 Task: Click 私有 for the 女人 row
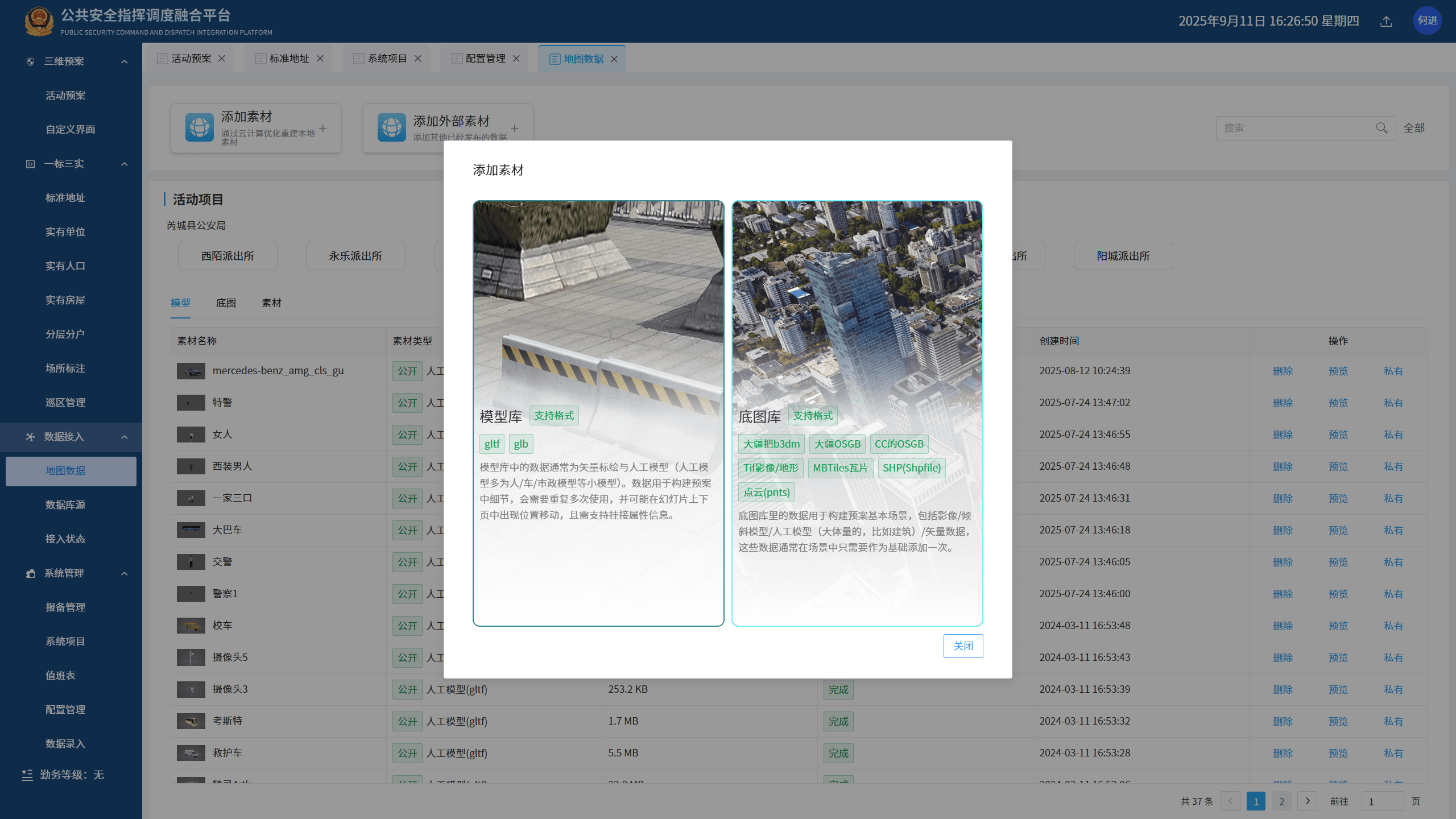(1393, 435)
